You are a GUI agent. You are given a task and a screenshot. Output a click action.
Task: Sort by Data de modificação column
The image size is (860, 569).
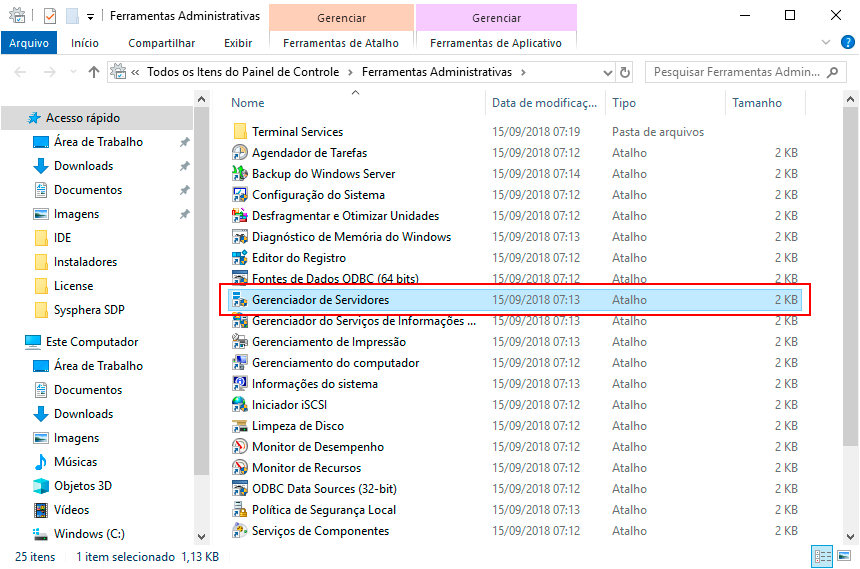click(545, 103)
